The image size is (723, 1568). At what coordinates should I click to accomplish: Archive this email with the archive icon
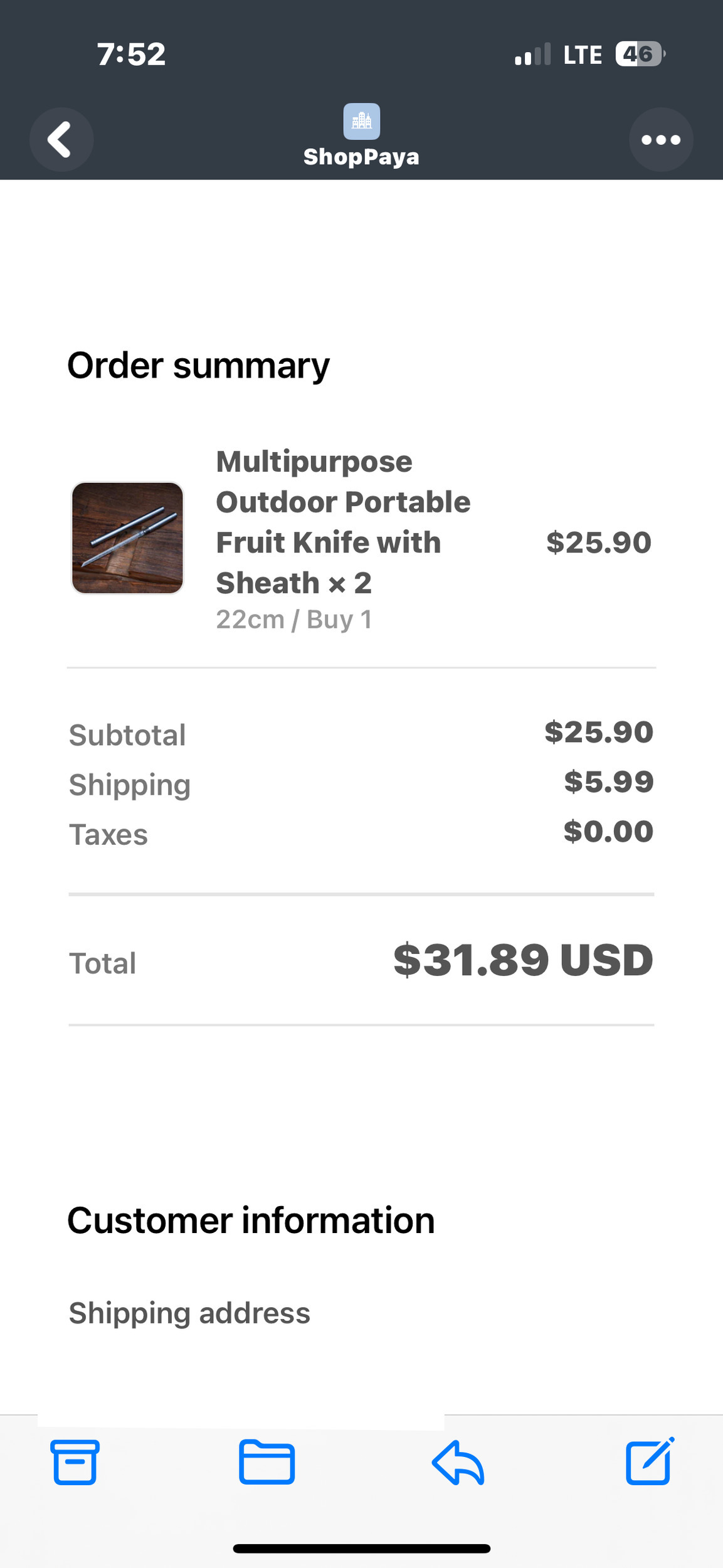click(x=75, y=1462)
